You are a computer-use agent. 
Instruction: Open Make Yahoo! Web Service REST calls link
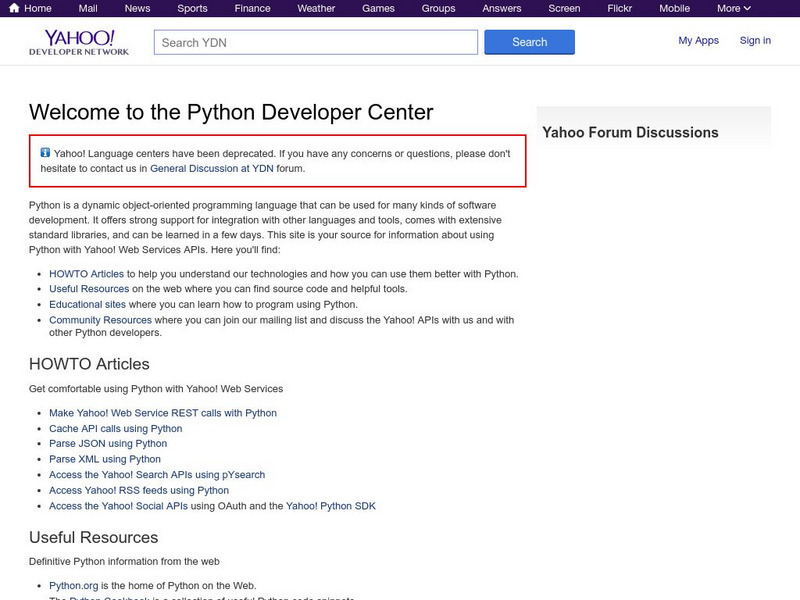(163, 413)
